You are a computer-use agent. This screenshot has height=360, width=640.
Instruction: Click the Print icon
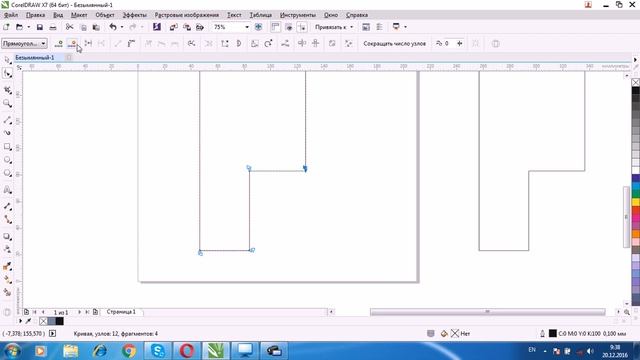tap(53, 27)
